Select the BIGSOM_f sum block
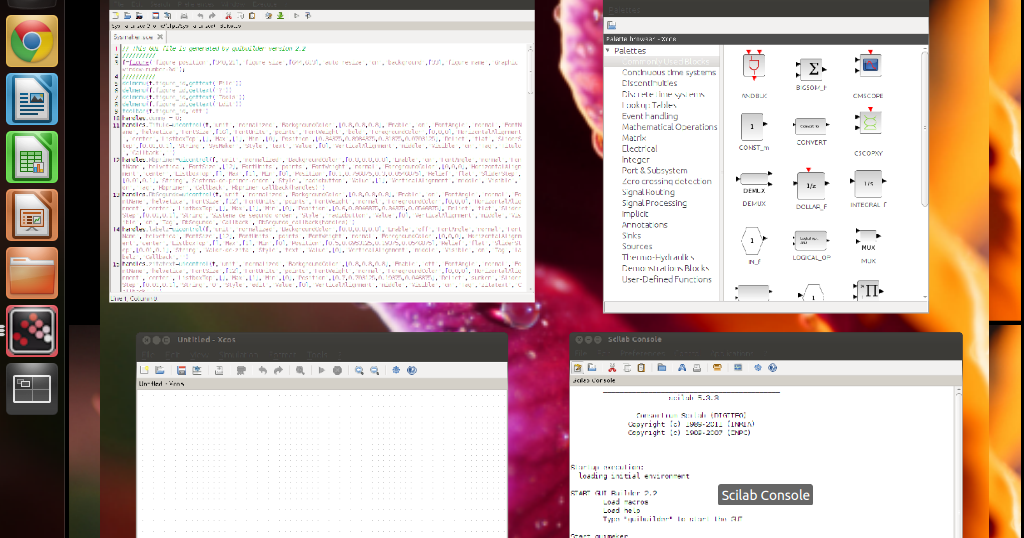The width and height of the screenshot is (1024, 538). 811,69
